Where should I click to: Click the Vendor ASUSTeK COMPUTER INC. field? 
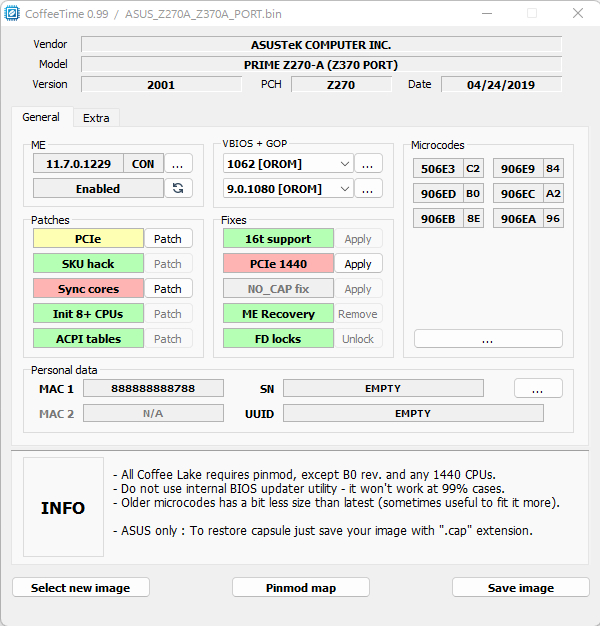[321, 44]
